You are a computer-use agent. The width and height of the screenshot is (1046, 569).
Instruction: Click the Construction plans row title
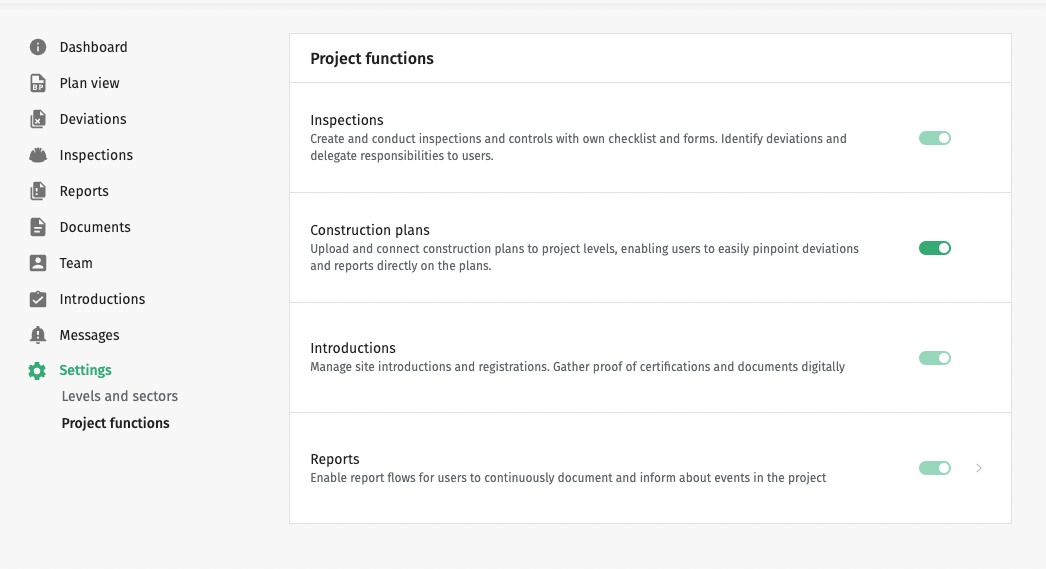pos(370,230)
